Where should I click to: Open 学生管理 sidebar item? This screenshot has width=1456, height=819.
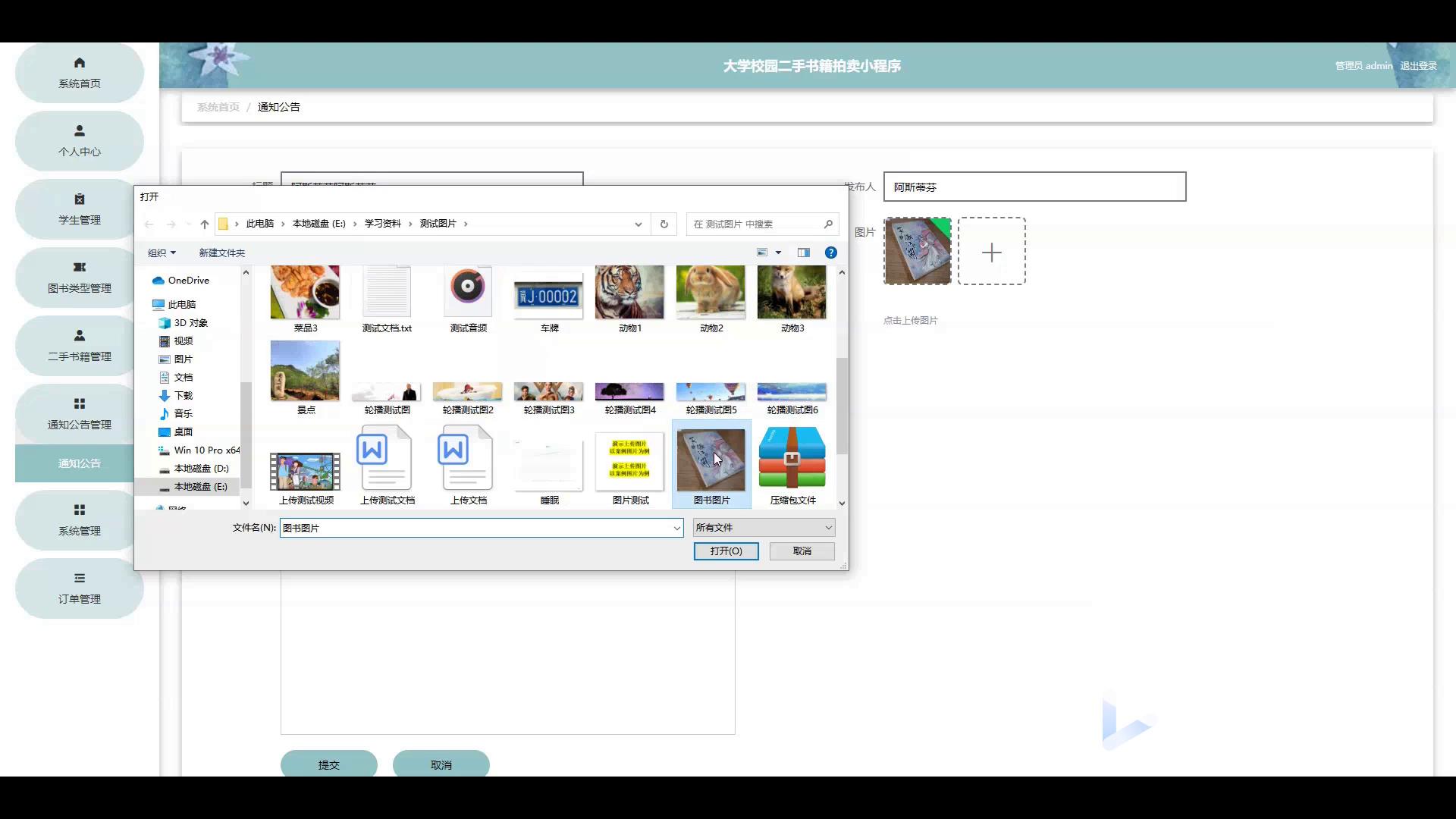click(79, 209)
